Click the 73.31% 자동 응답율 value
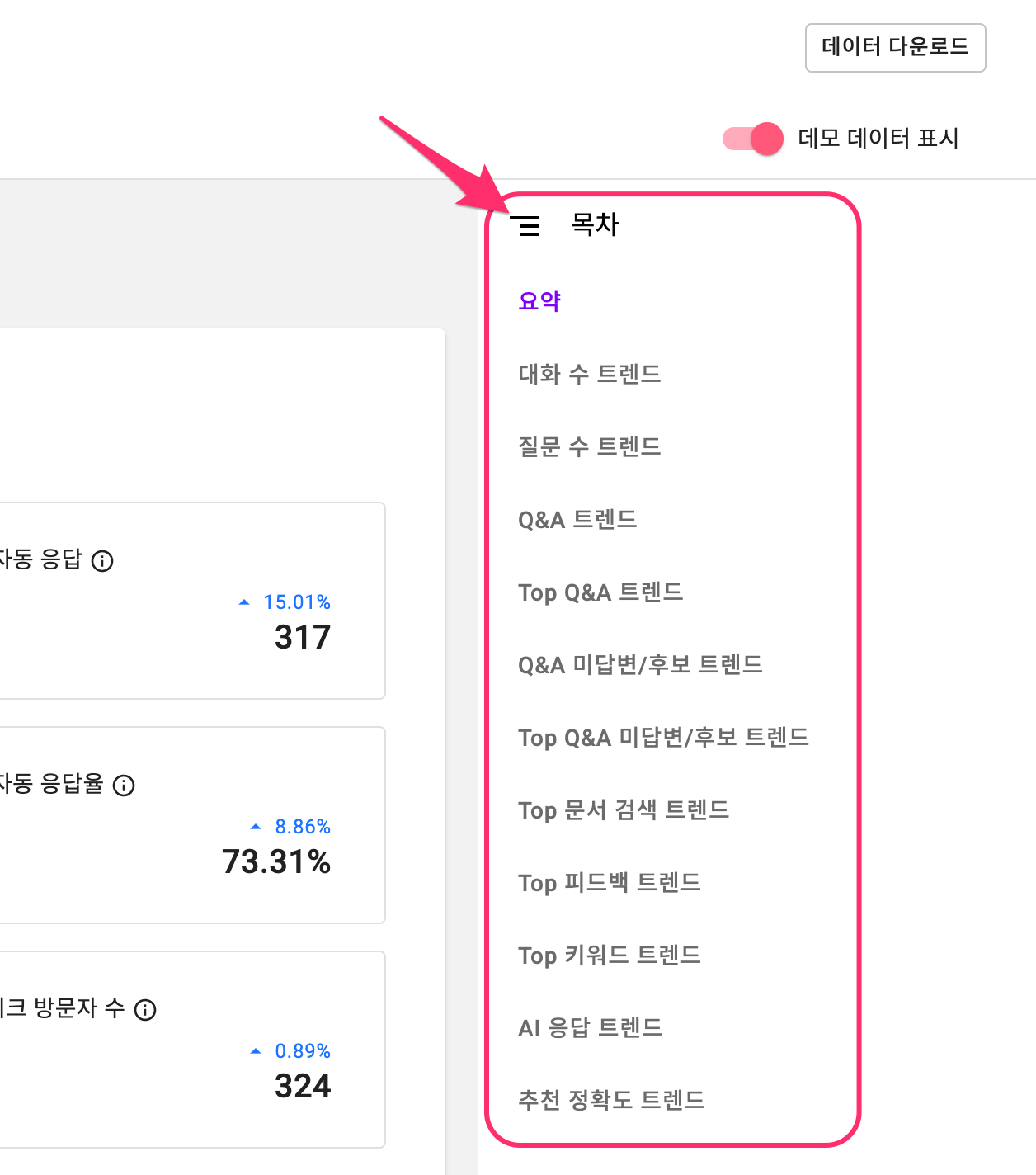Image resolution: width=1036 pixels, height=1175 pixels. tap(276, 862)
